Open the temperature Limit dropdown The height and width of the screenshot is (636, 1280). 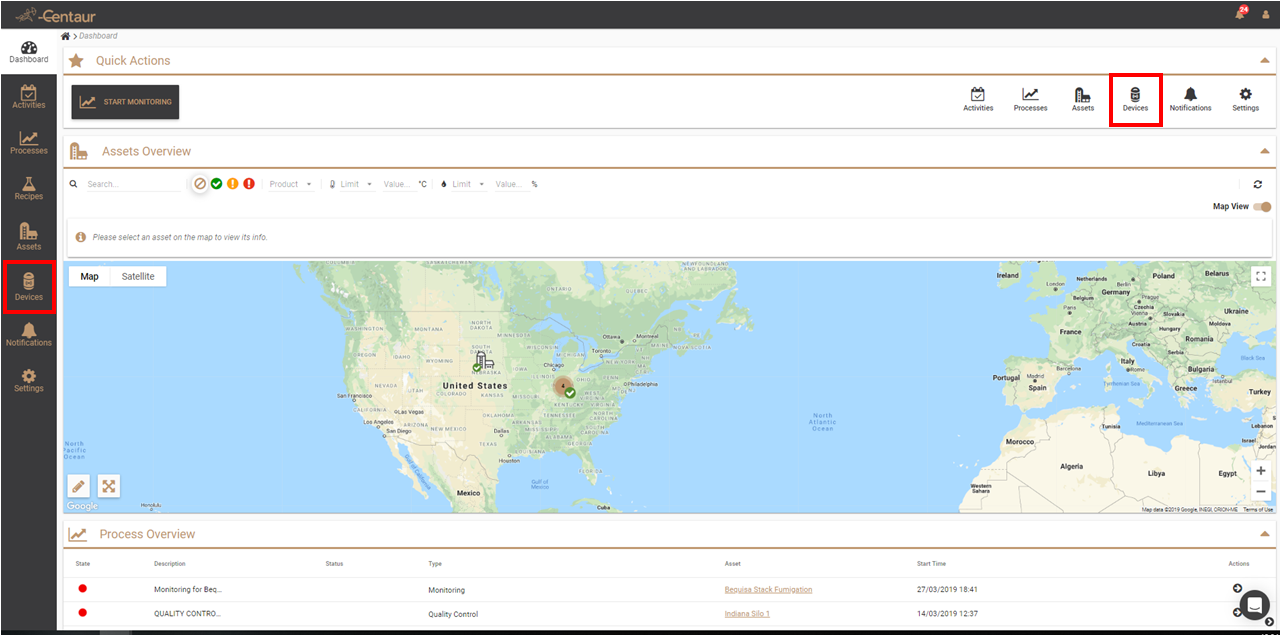coord(355,184)
